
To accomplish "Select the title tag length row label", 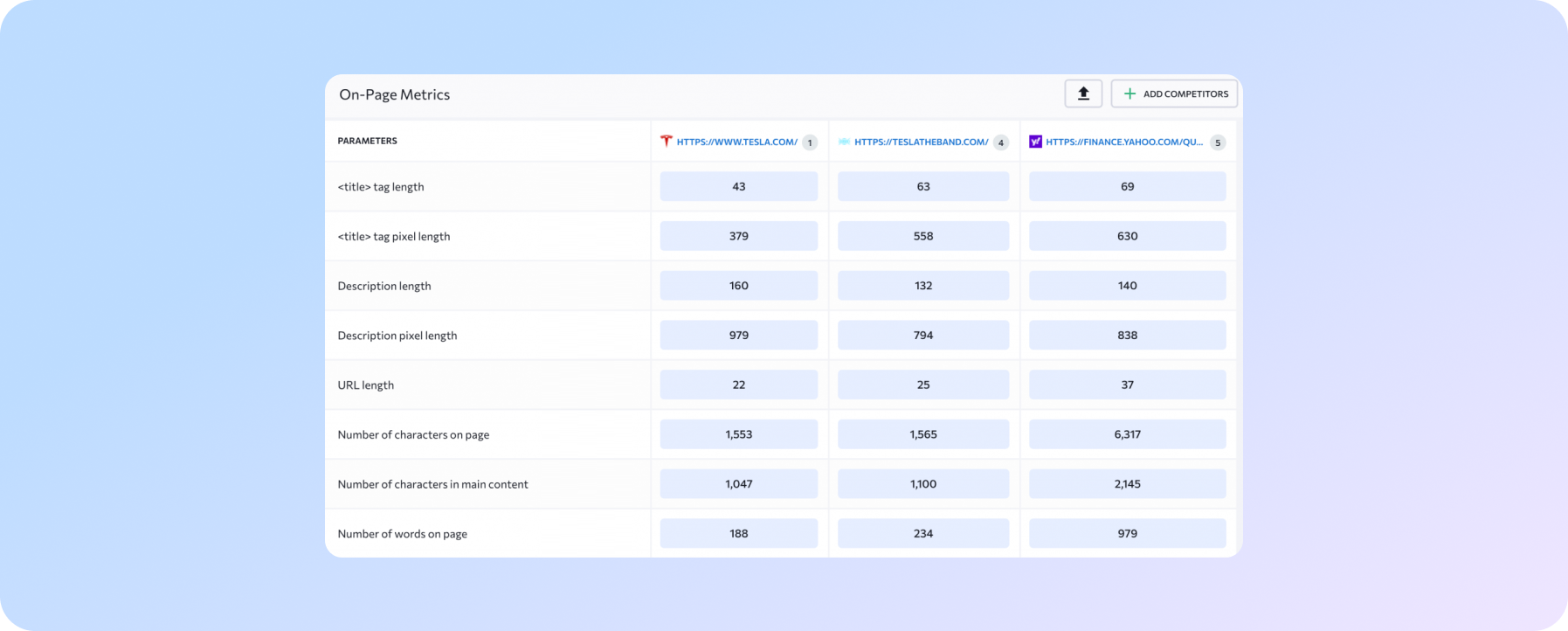I will click(381, 187).
